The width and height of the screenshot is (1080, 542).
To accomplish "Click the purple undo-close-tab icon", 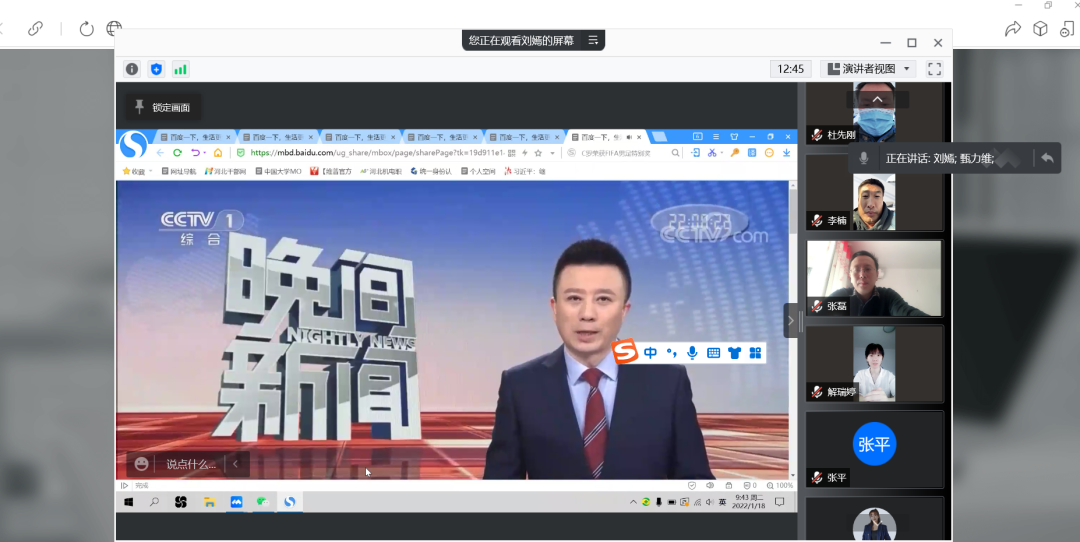I will 196,153.
